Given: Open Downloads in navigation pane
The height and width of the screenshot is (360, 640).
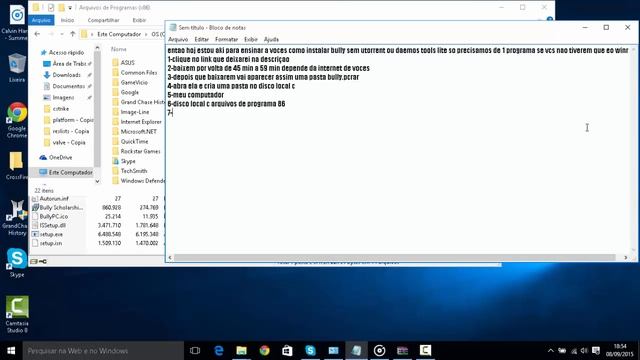Looking at the screenshot, I should pyautogui.click(x=66, y=75).
